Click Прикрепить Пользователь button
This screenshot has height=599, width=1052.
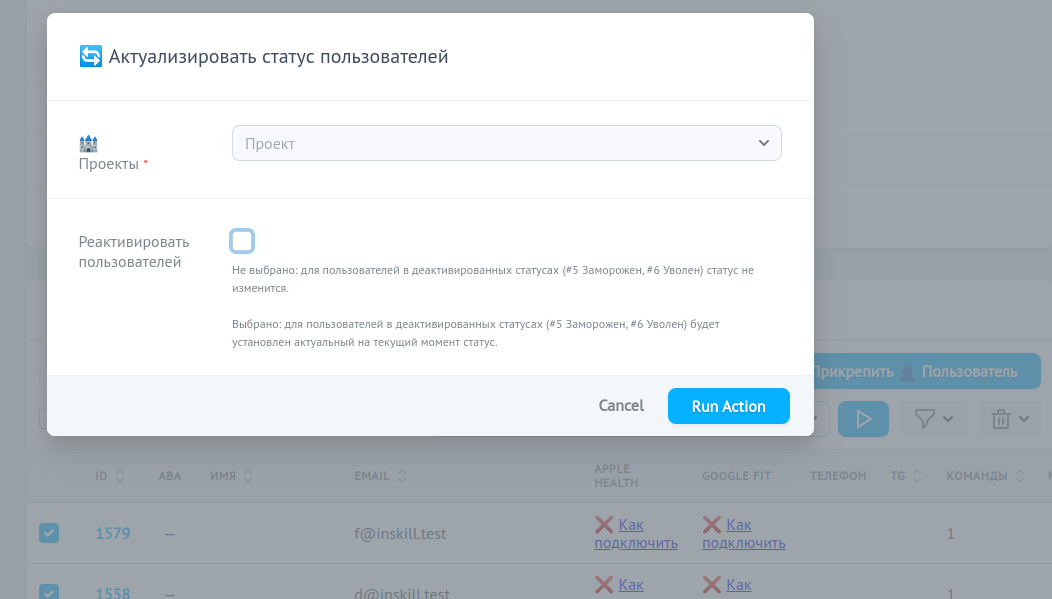(x=925, y=372)
